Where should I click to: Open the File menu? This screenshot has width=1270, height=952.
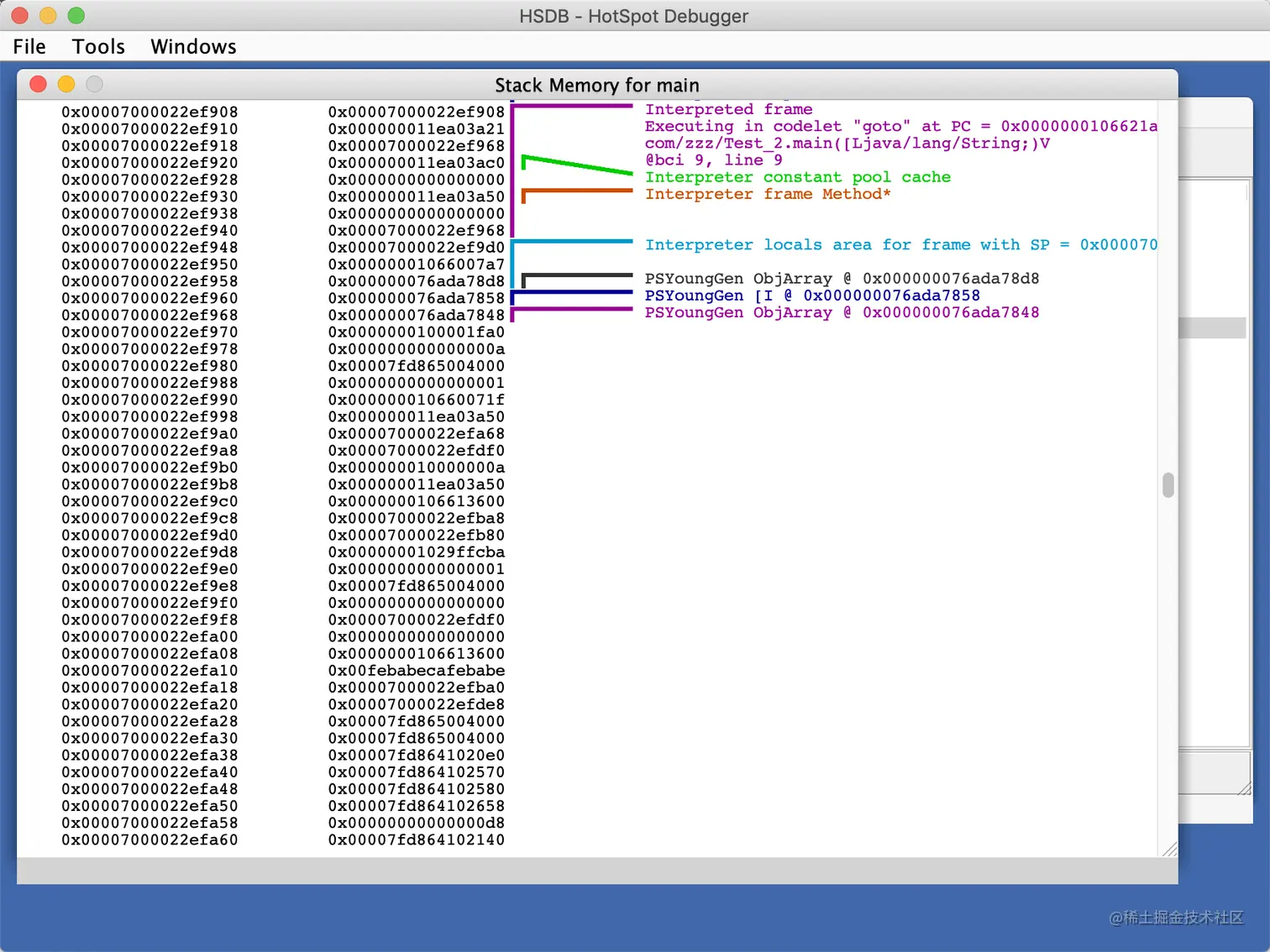pos(29,47)
